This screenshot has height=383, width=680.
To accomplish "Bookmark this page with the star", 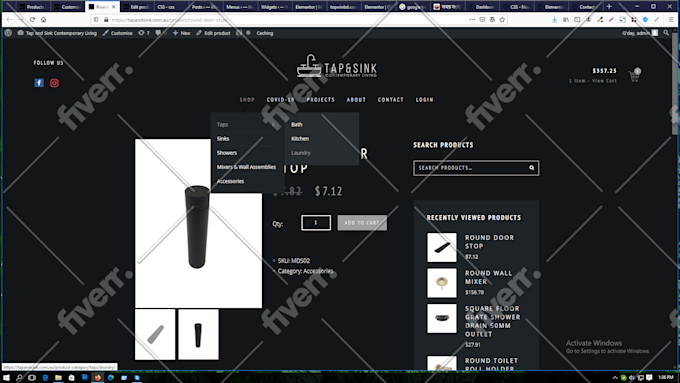I will pyautogui.click(x=502, y=20).
